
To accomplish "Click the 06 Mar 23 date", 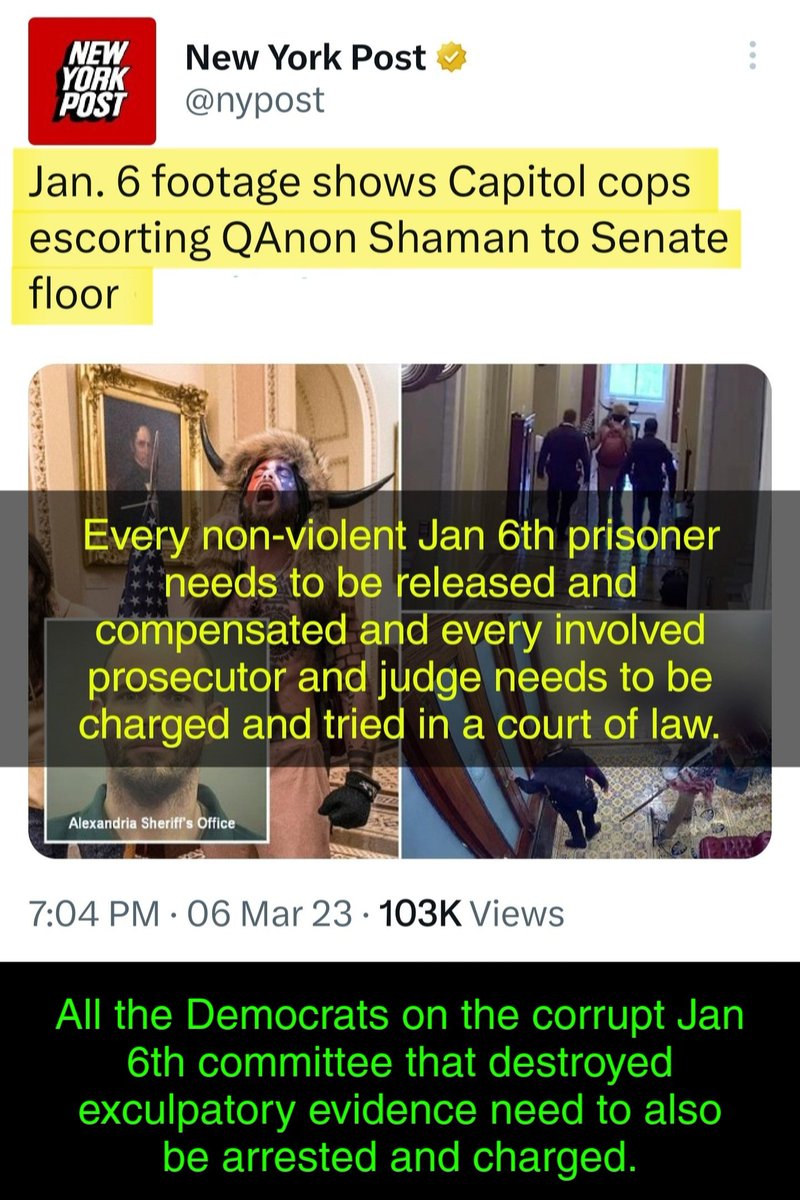I will [263, 913].
